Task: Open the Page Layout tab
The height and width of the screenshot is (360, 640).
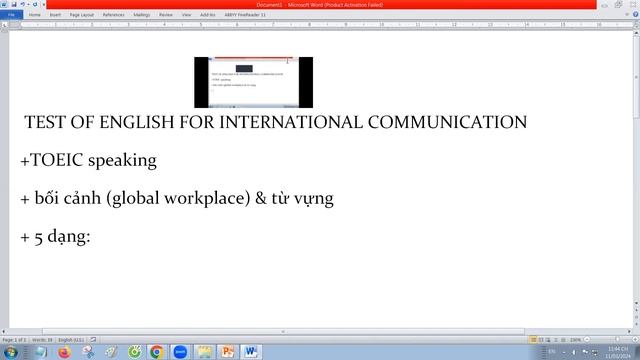Action: pos(82,15)
